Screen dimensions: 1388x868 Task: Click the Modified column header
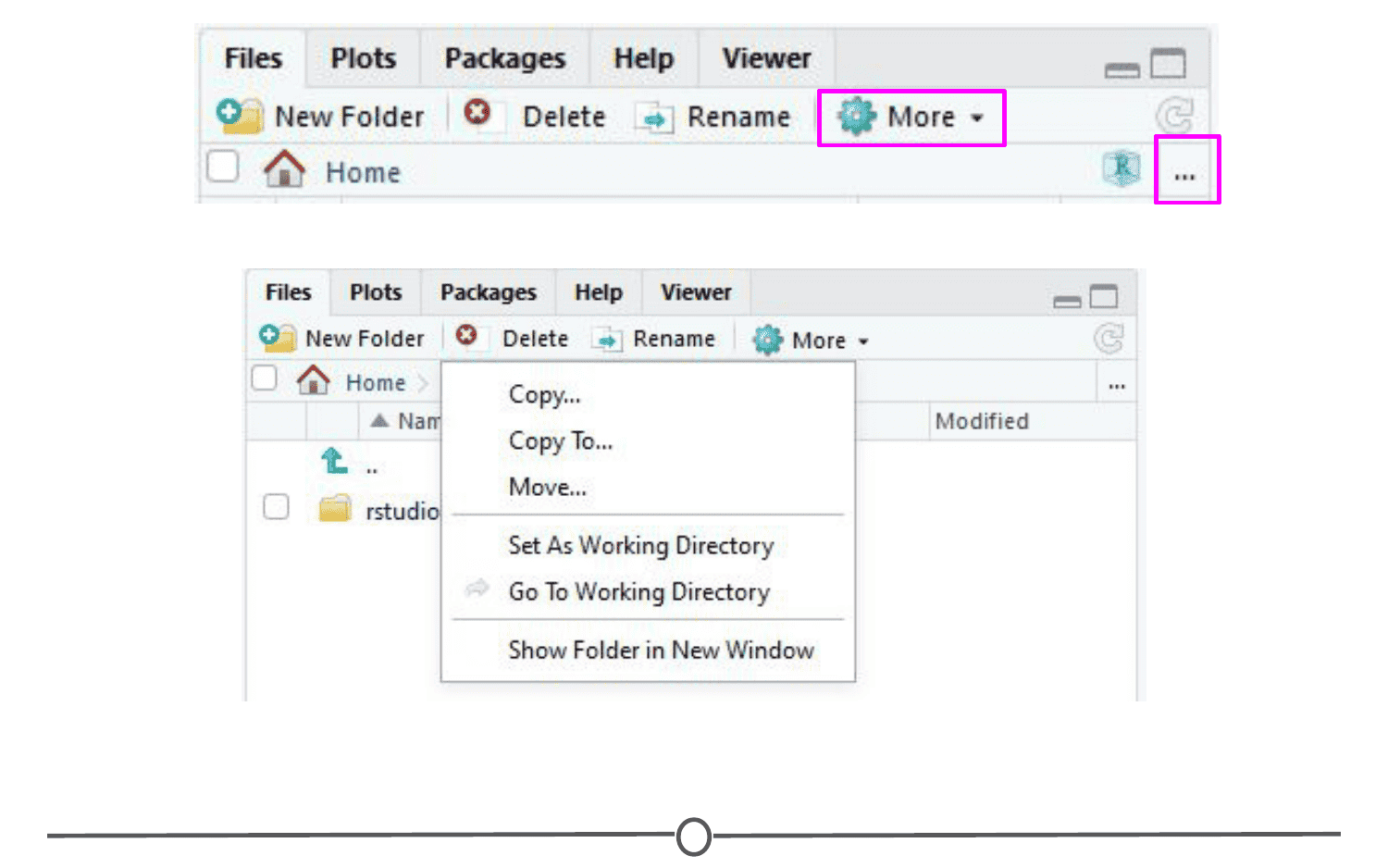pos(982,421)
